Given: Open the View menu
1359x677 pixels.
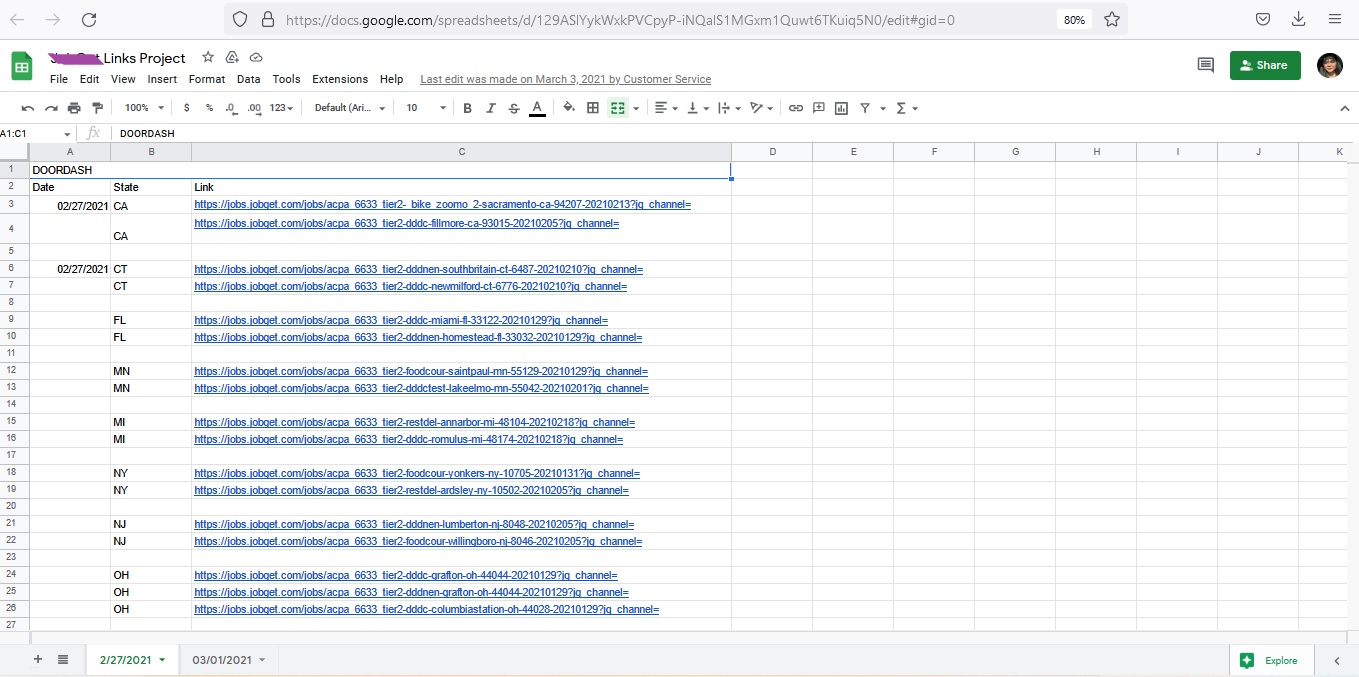Looking at the screenshot, I should (123, 79).
